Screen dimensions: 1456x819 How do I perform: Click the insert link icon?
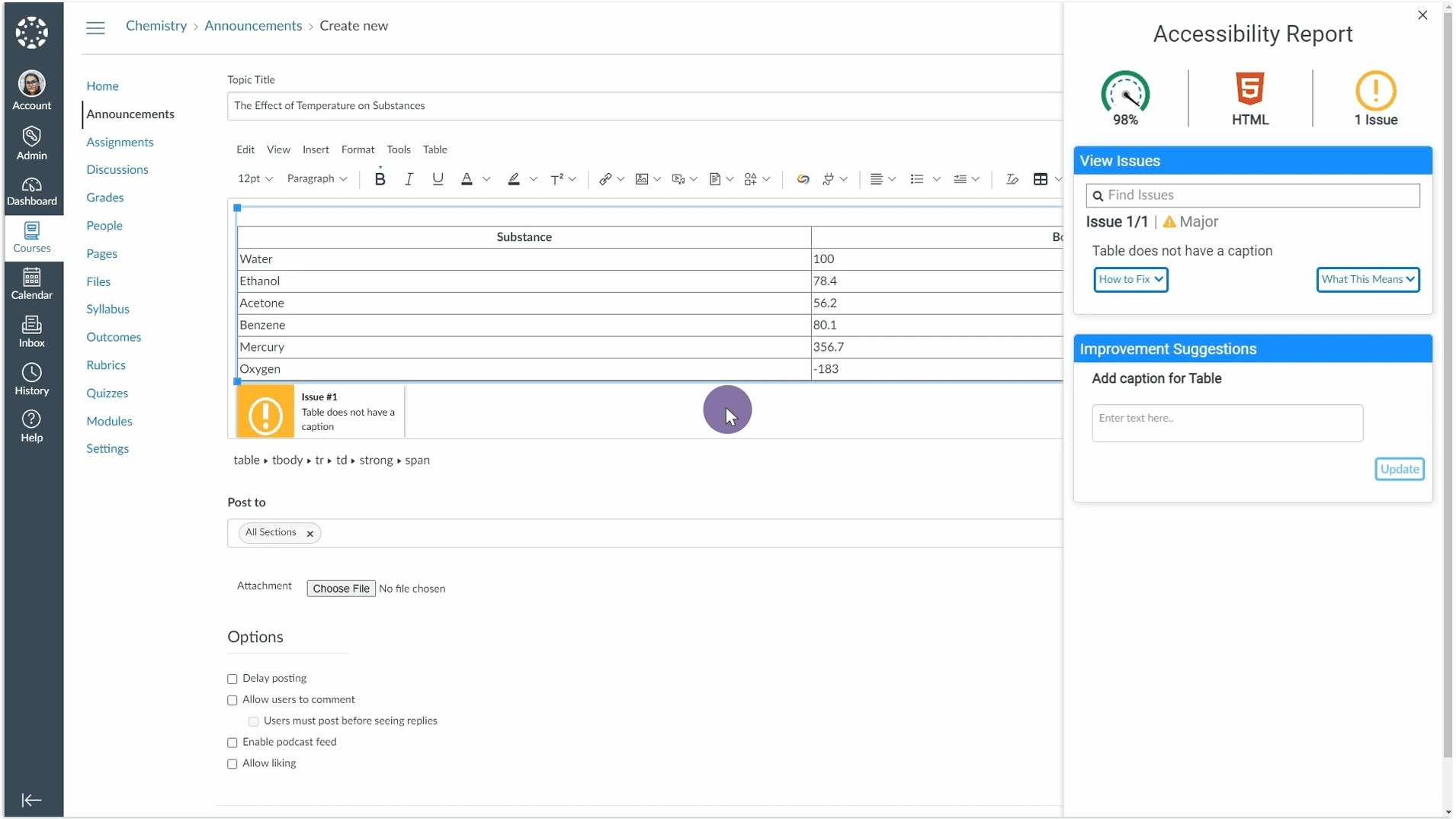point(605,179)
